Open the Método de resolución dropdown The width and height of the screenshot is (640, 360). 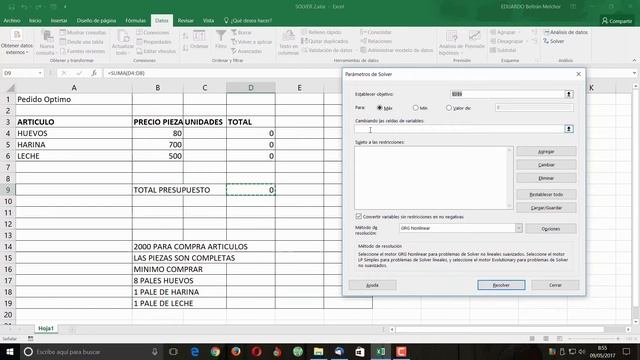tap(518, 228)
